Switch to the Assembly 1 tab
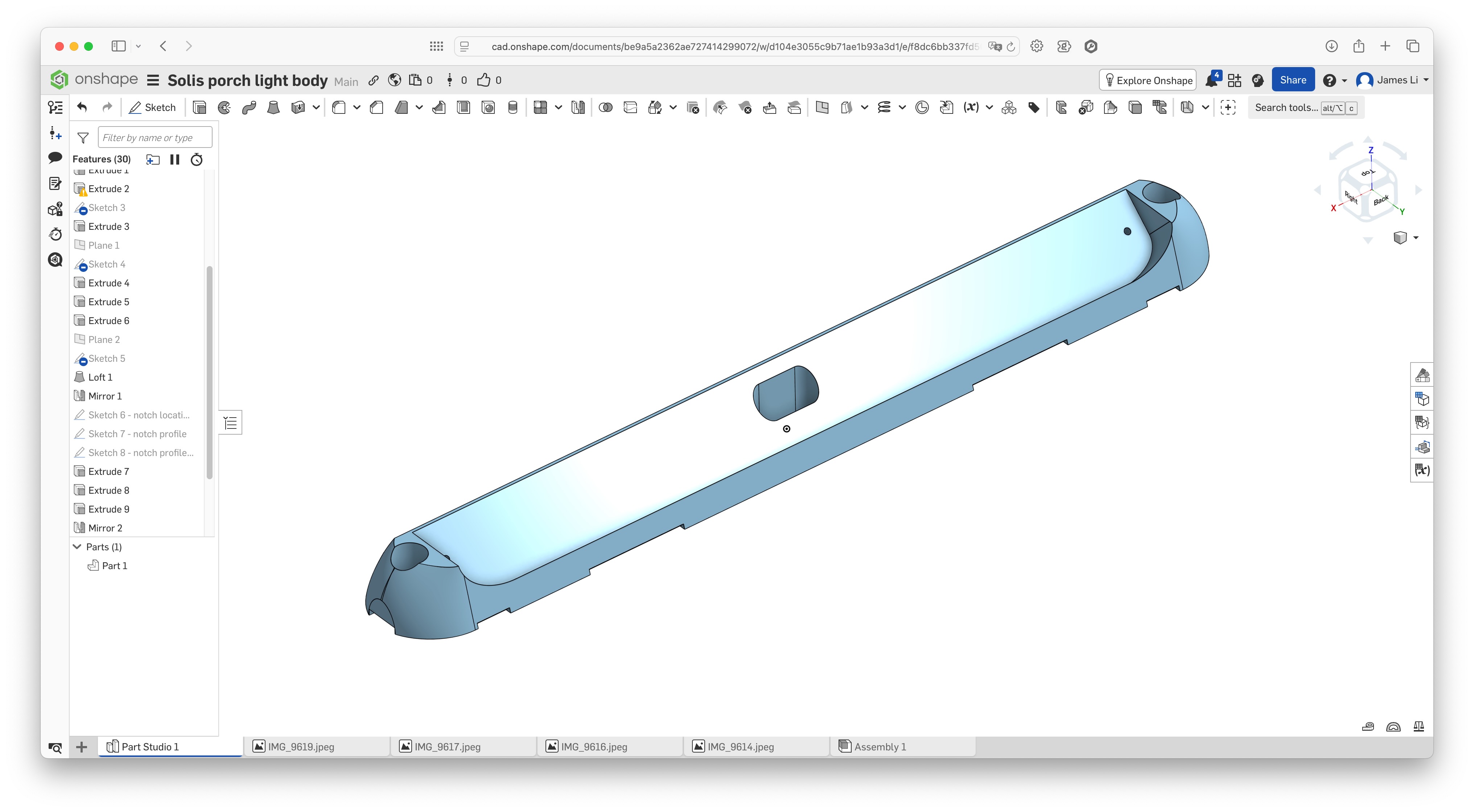 [902, 746]
